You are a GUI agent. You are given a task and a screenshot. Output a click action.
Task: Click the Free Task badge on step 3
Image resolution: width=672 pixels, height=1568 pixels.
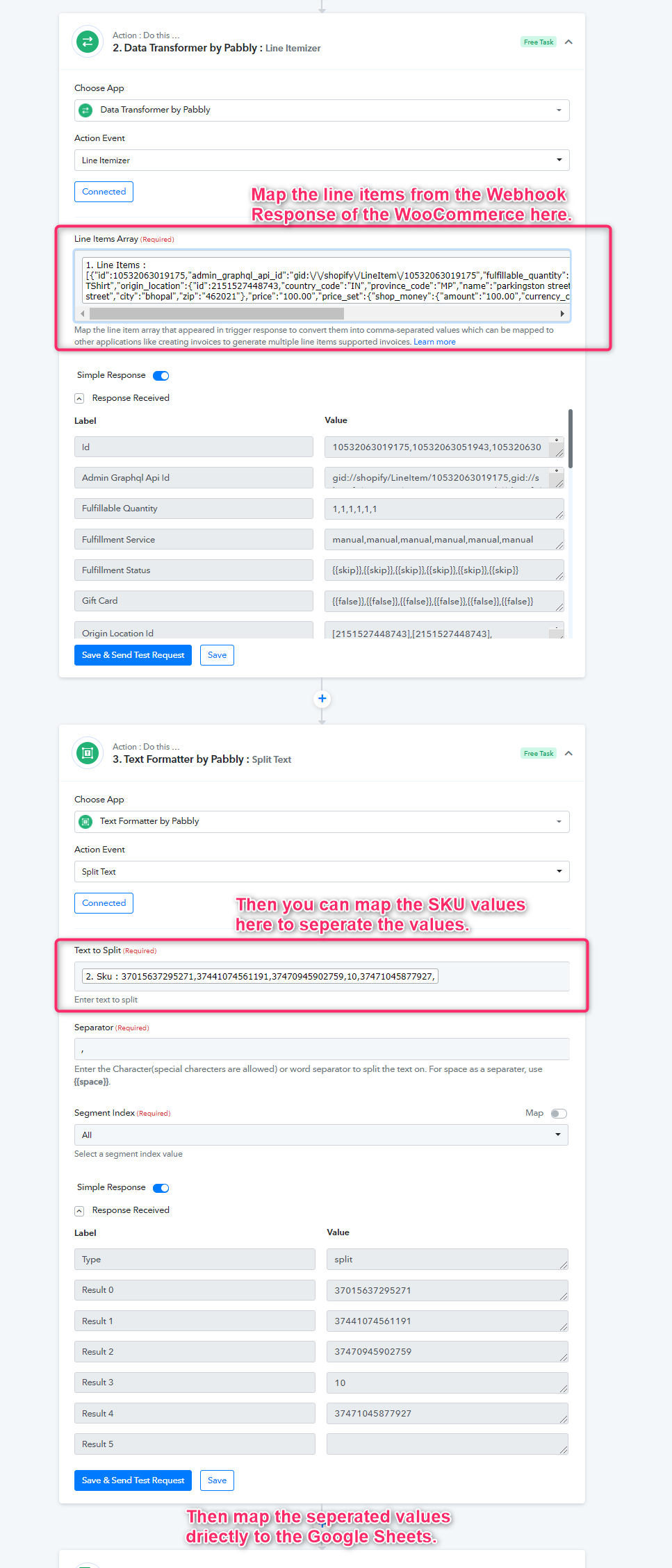pyautogui.click(x=539, y=754)
